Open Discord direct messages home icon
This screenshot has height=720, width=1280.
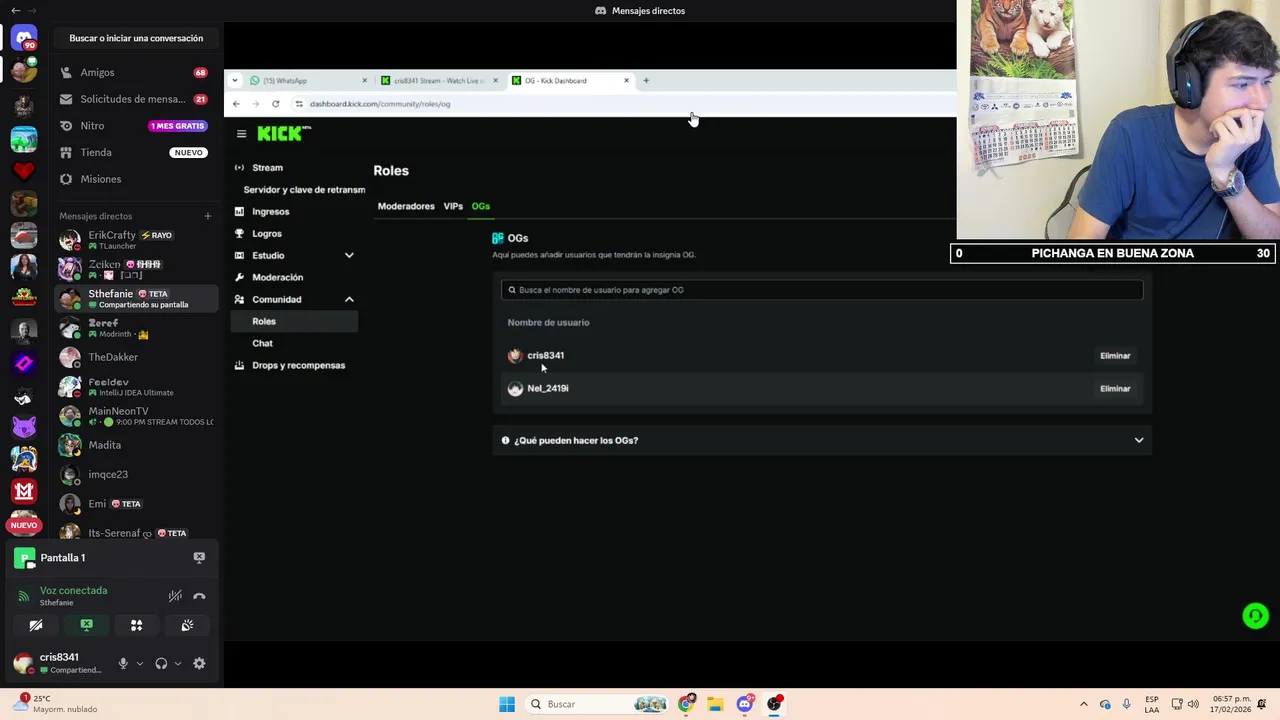[24, 38]
